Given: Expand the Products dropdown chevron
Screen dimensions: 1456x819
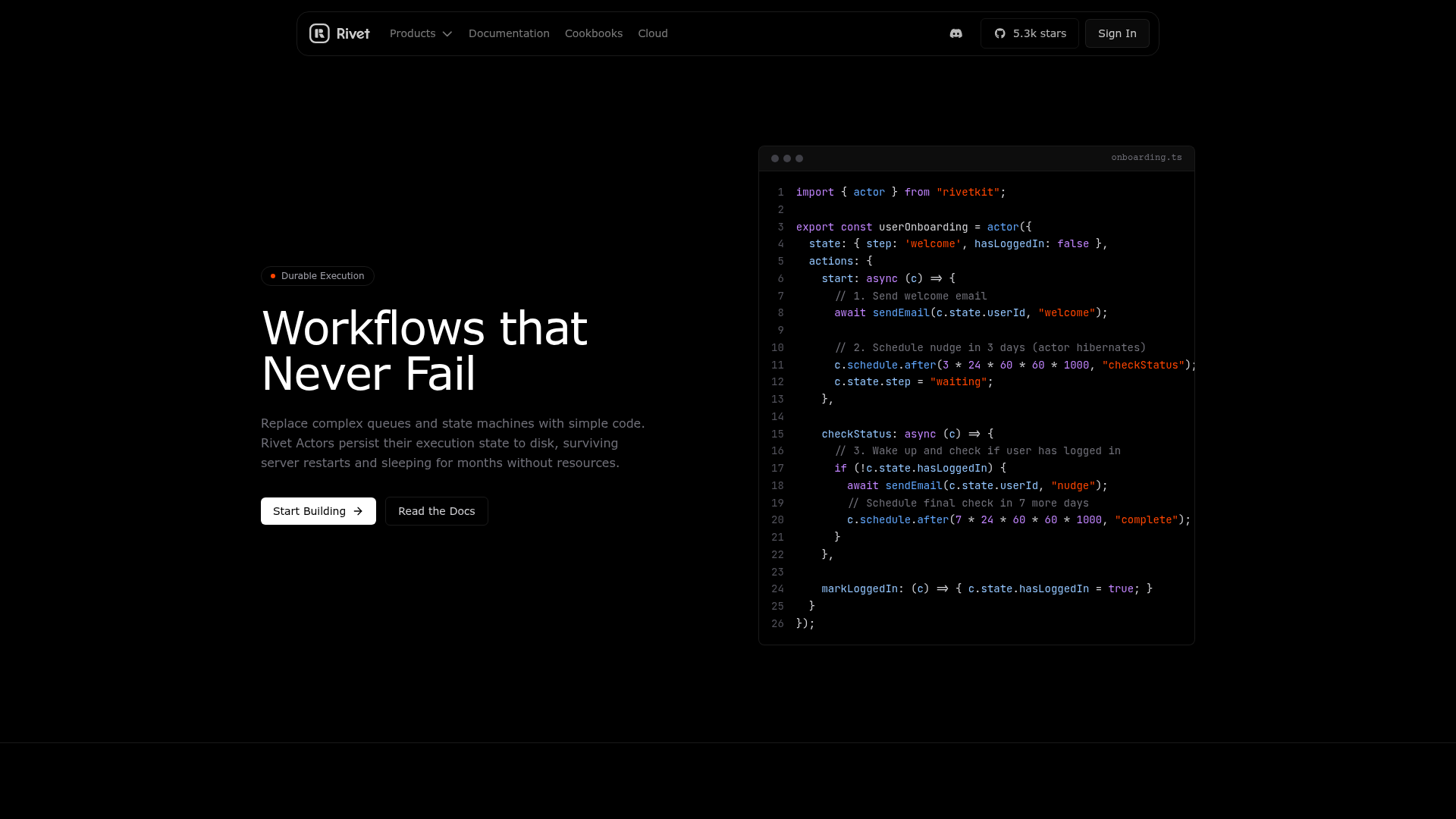Looking at the screenshot, I should pyautogui.click(x=447, y=34).
